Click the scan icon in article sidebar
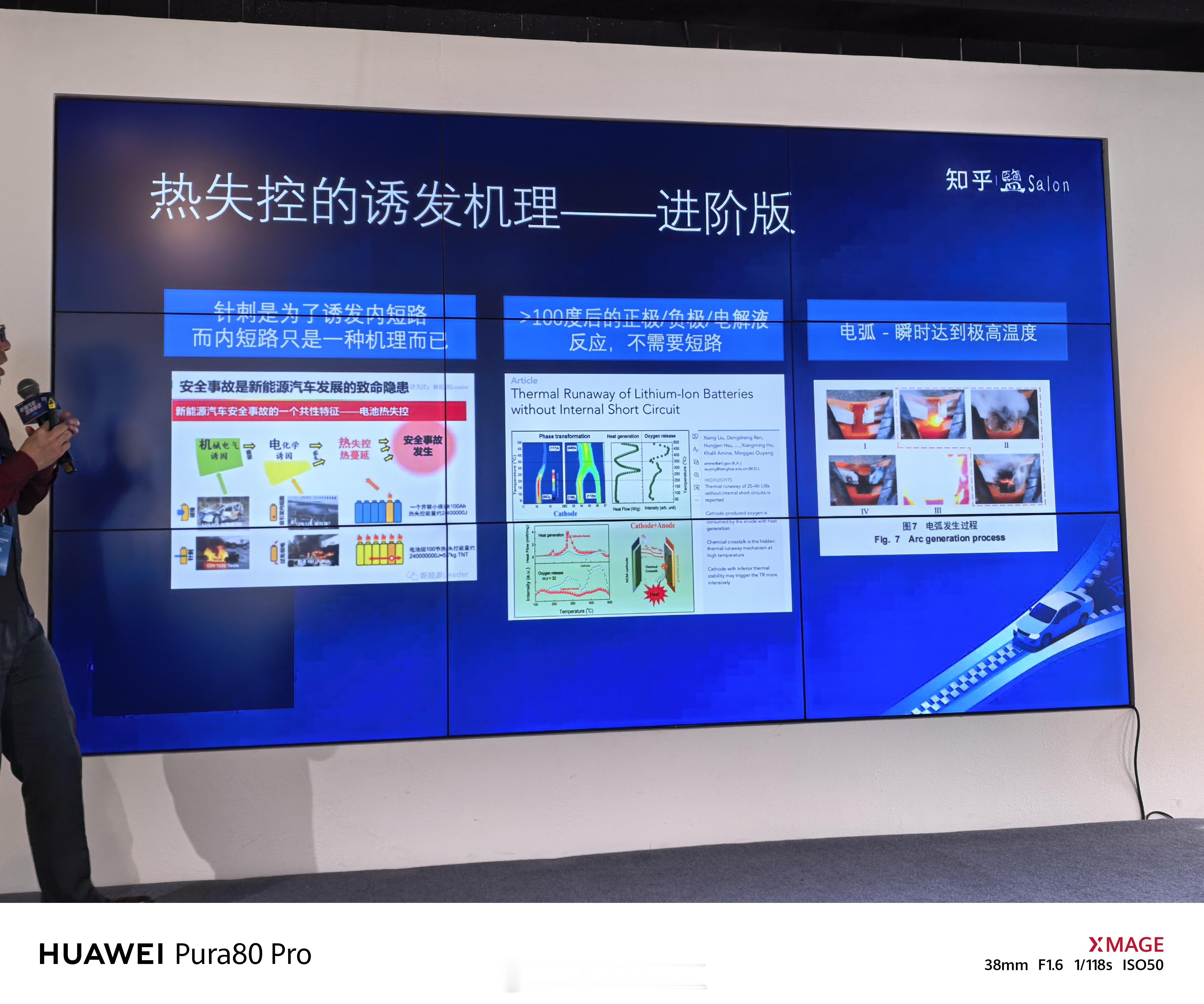 tap(696, 462)
